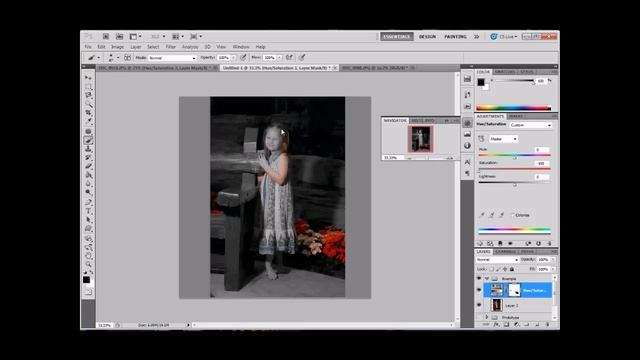Image resolution: width=640 pixels, height=360 pixels.
Task: Enable airbrush mode in options bar
Action: point(289,58)
